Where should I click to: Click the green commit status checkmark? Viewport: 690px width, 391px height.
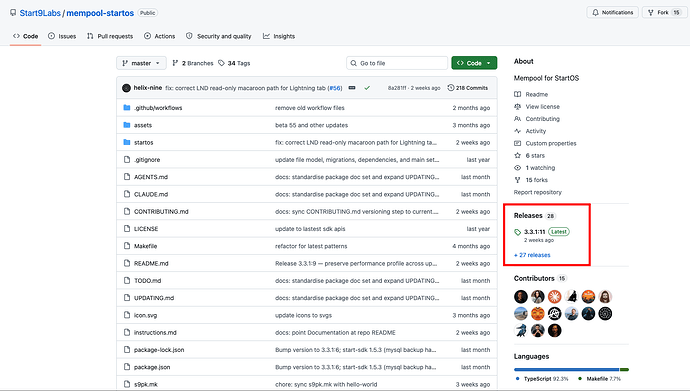coord(367,88)
